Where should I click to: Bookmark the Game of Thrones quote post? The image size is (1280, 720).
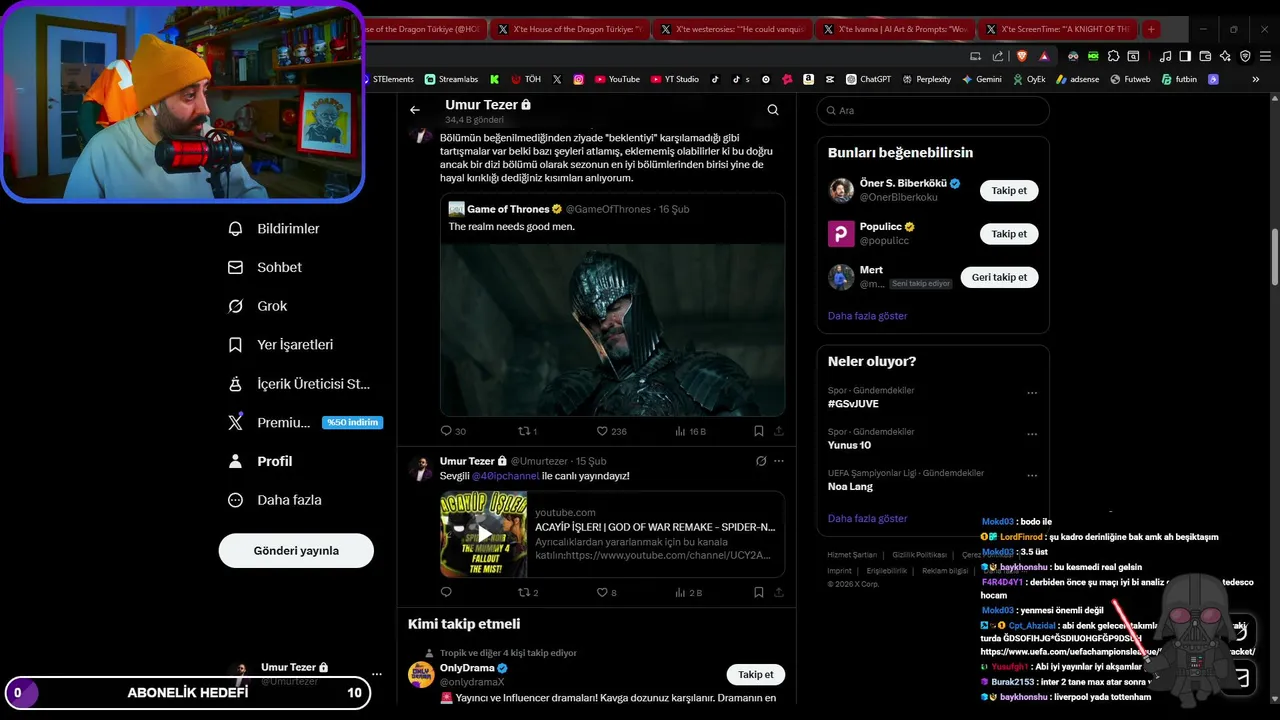pyautogui.click(x=759, y=431)
